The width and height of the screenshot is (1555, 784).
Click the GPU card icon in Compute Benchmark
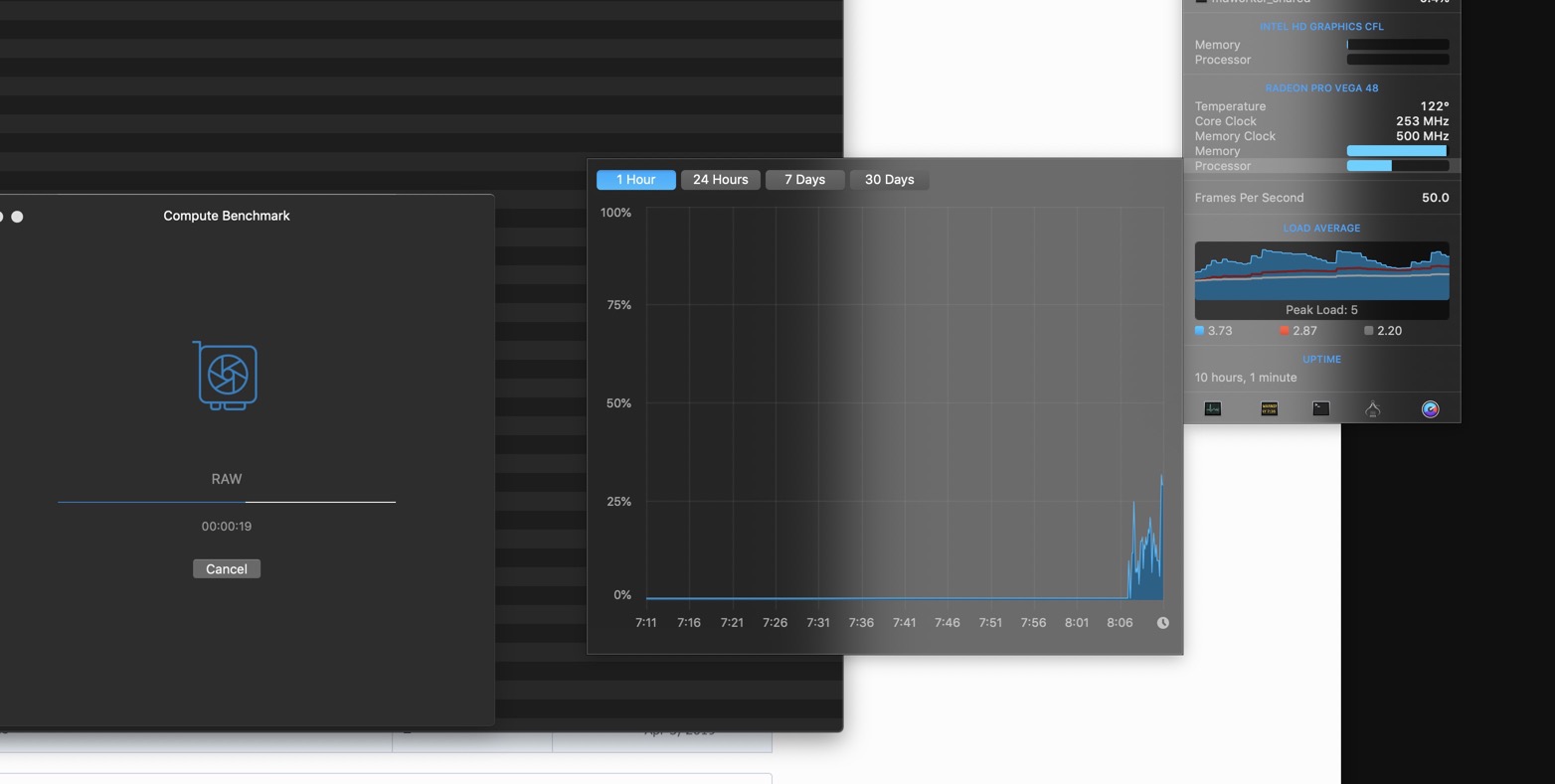tap(226, 376)
